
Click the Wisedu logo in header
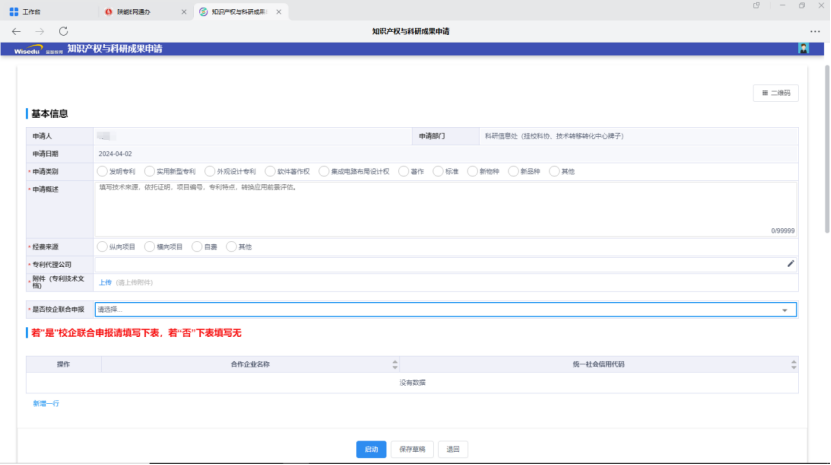click(30, 49)
